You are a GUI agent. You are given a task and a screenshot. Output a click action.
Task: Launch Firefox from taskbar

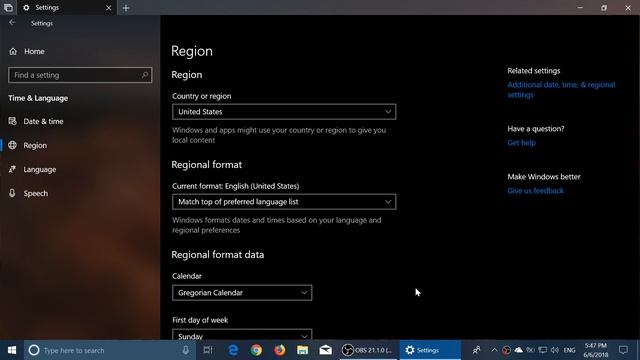tap(280, 350)
